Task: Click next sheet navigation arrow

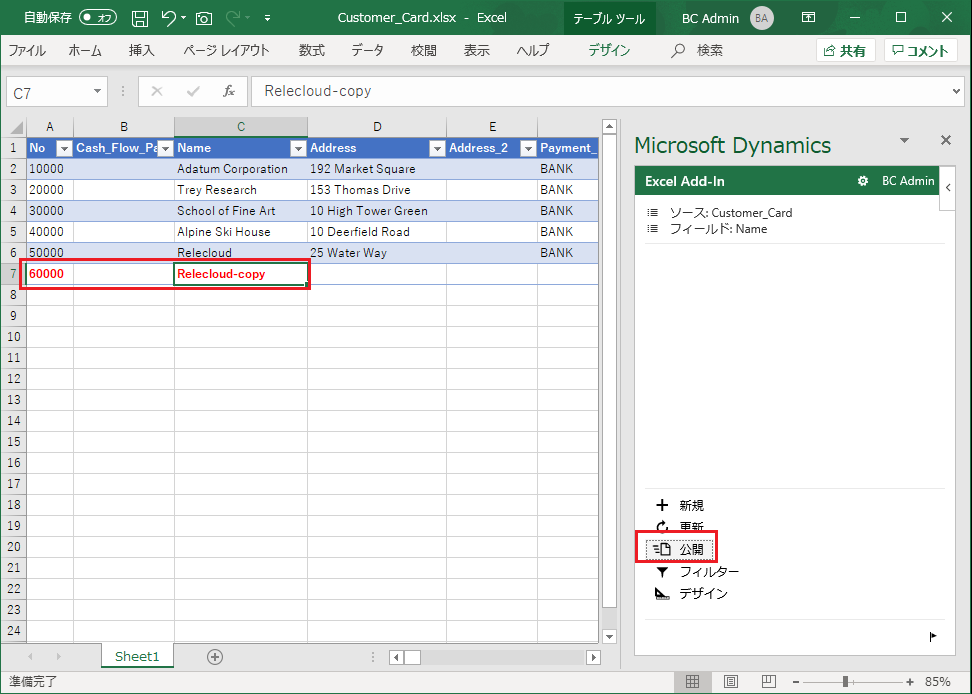Action: pos(59,656)
